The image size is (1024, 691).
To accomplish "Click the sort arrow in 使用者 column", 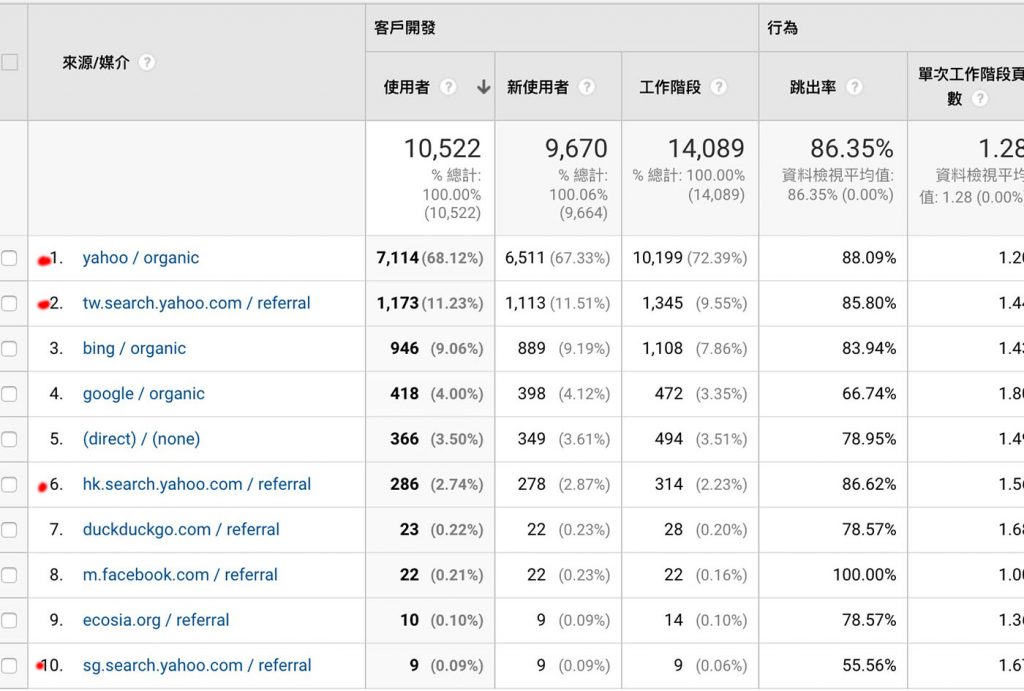I will [x=483, y=86].
